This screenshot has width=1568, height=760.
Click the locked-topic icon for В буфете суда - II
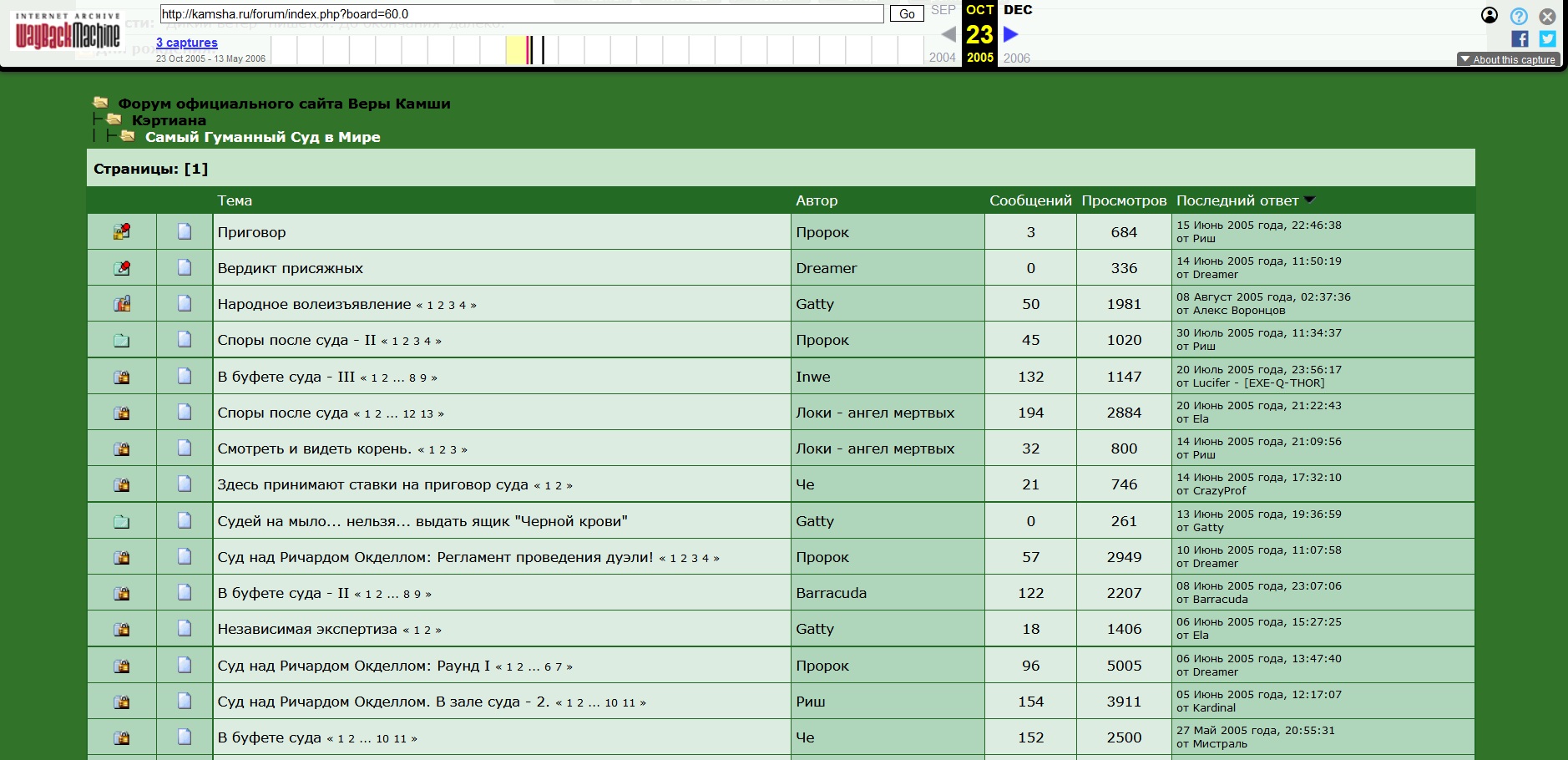point(122,593)
